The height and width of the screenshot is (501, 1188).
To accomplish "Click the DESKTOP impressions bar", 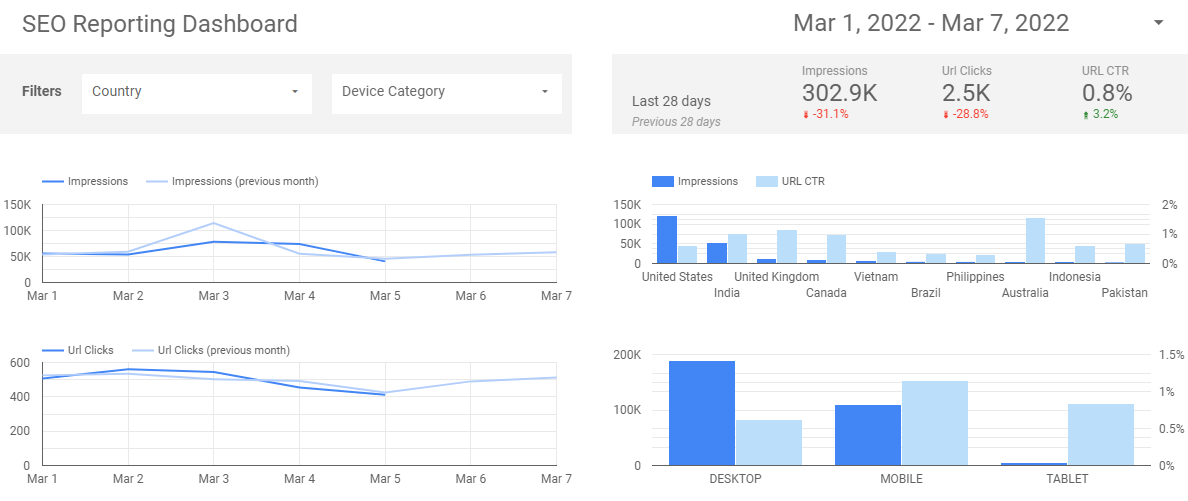I will click(701, 413).
